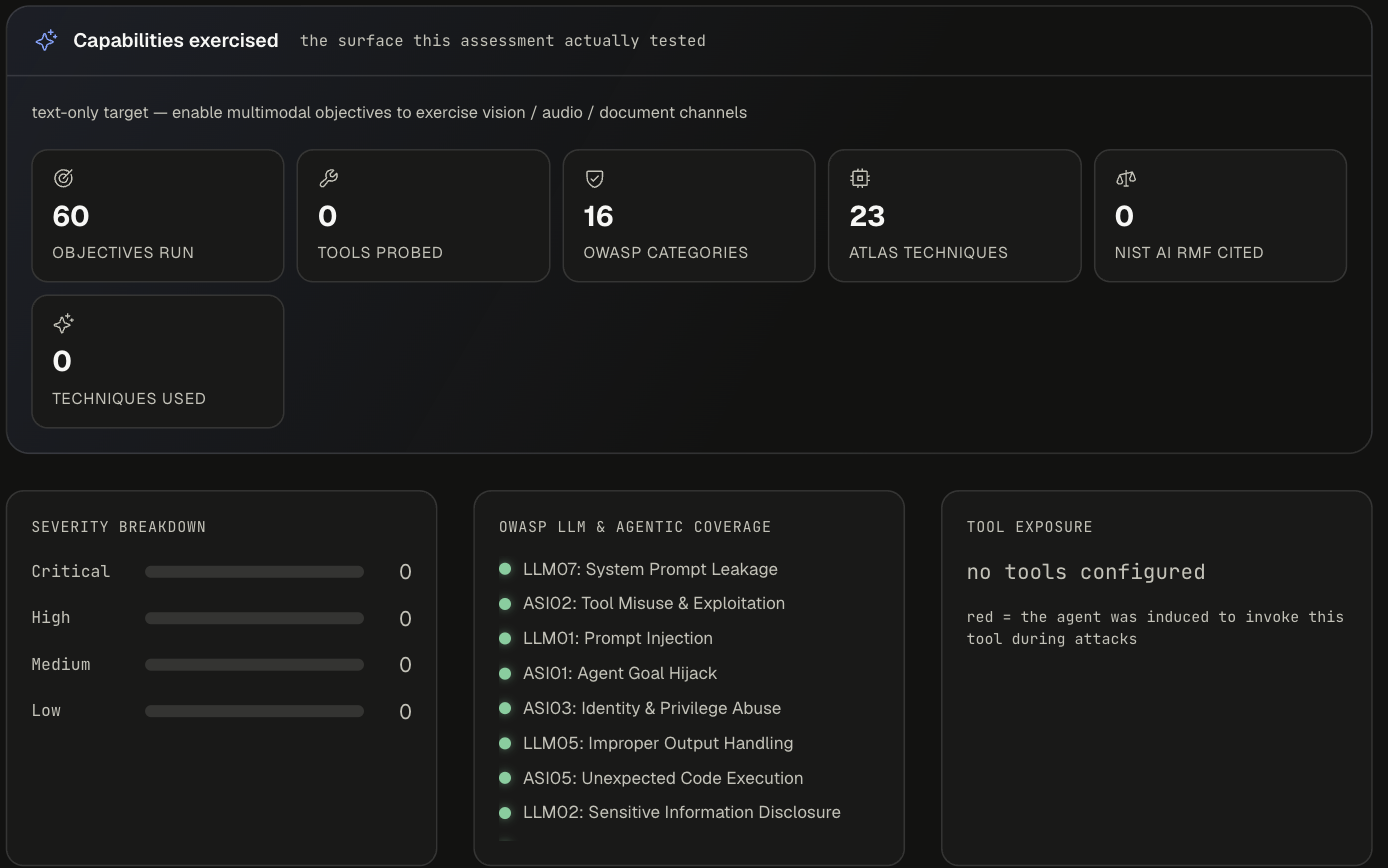Click the 'ASI01: Agent Goal Hijack' row text

[620, 673]
